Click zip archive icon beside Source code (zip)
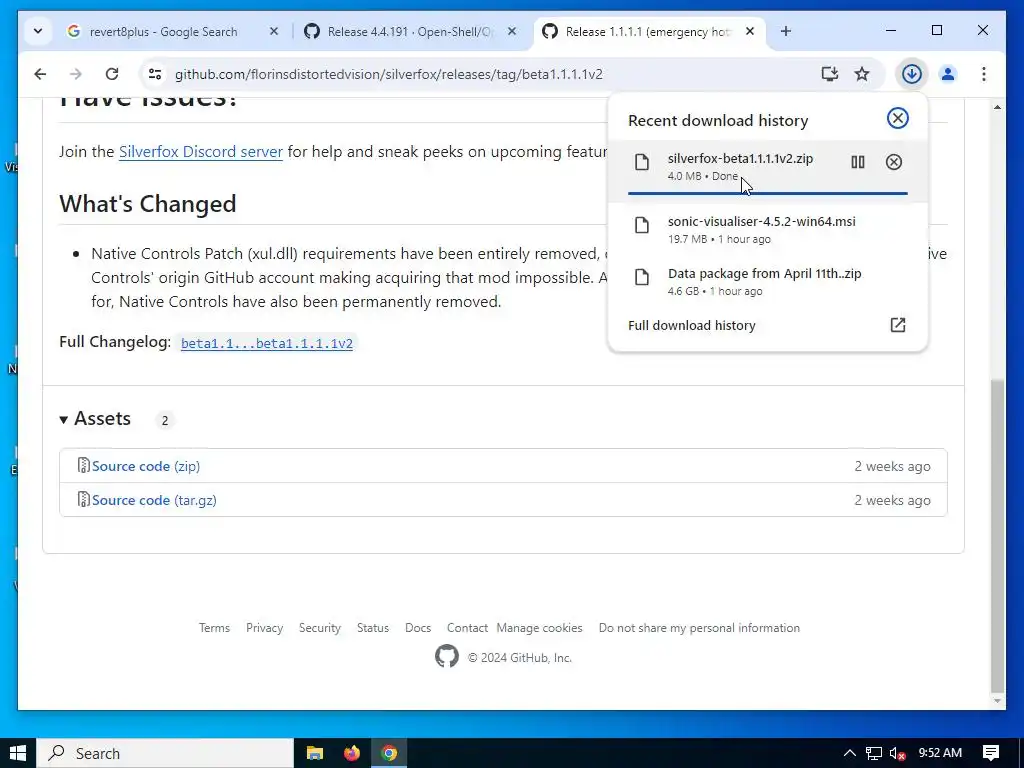The image size is (1024, 768). point(83,466)
